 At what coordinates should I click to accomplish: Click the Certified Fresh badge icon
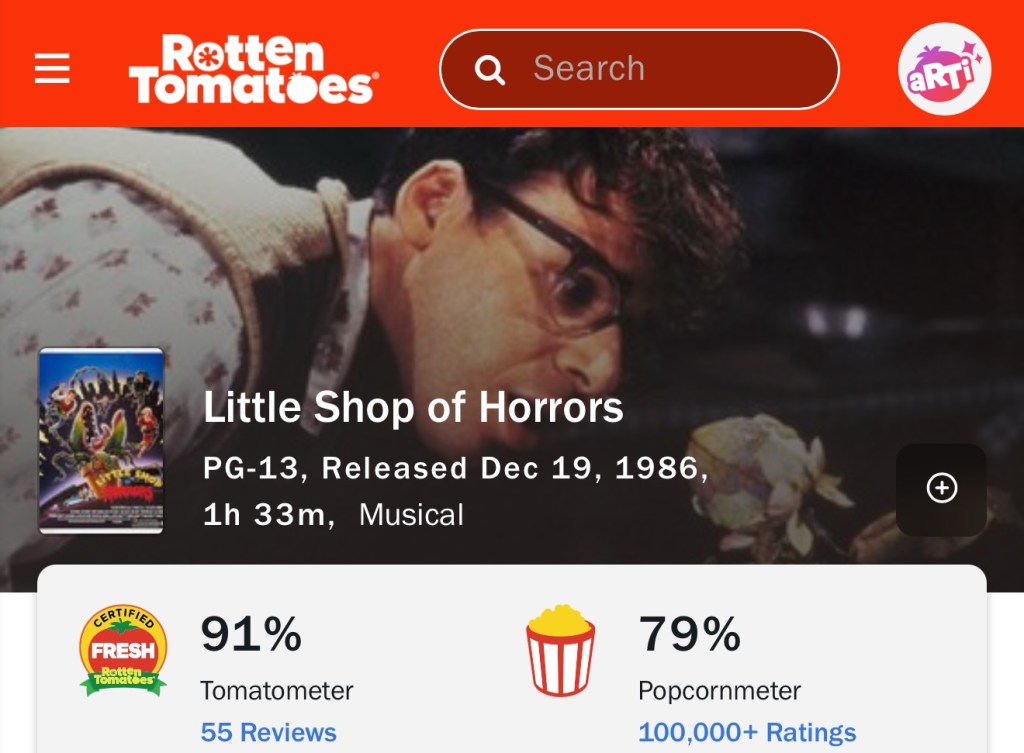[123, 649]
